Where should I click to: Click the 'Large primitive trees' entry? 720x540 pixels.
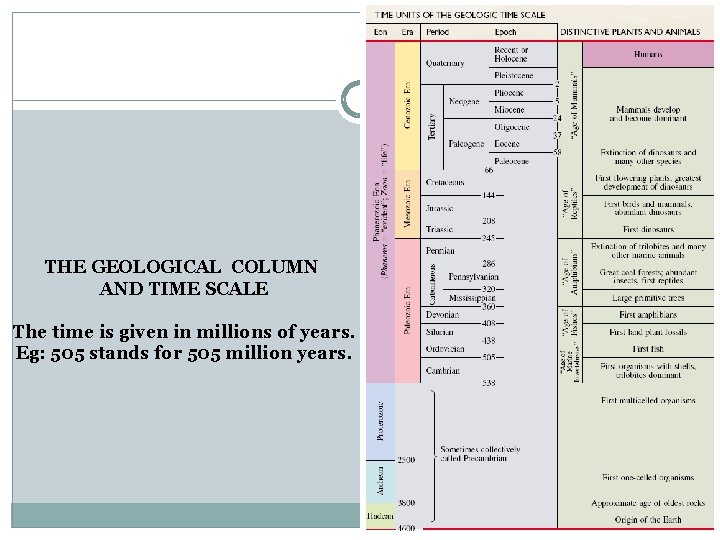(648, 298)
